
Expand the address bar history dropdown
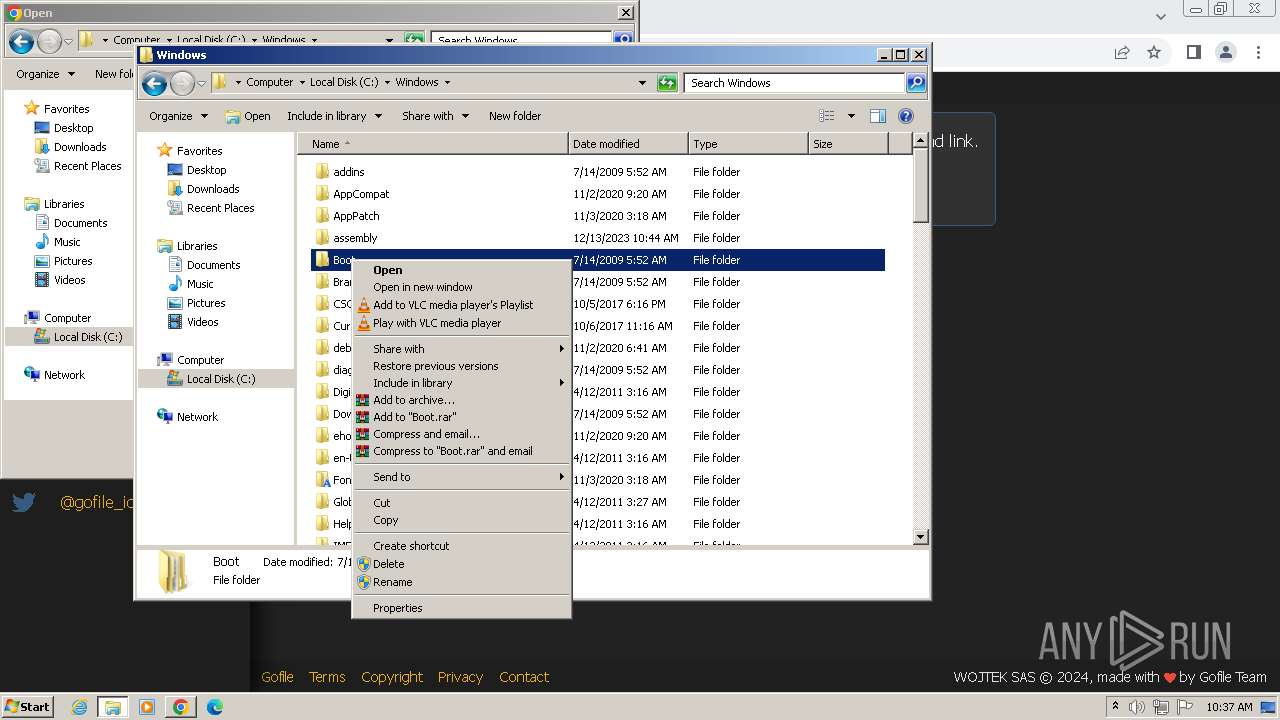(x=642, y=83)
